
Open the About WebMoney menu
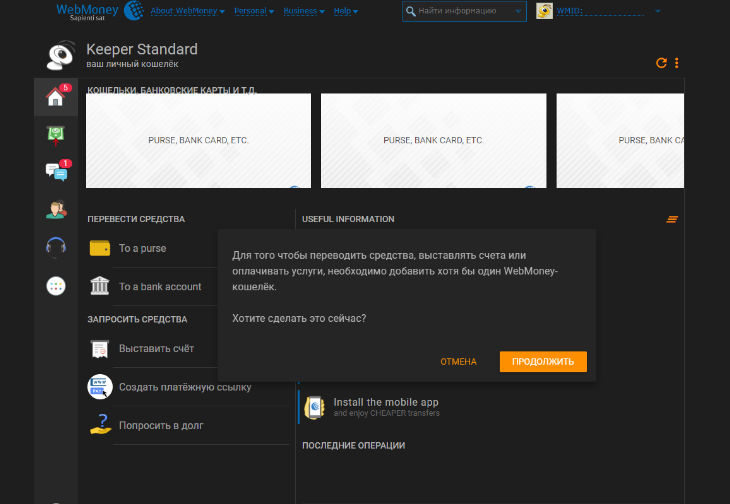pyautogui.click(x=187, y=11)
